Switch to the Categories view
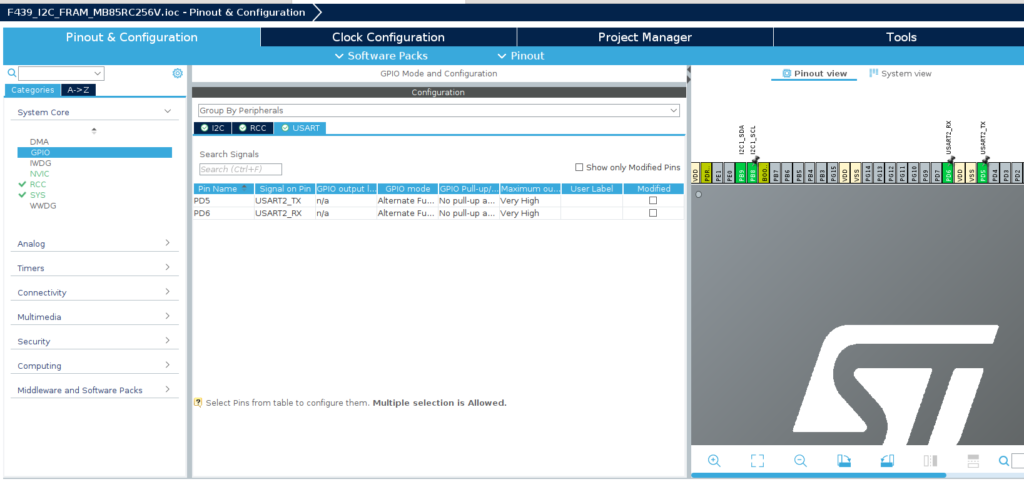 pyautogui.click(x=33, y=90)
